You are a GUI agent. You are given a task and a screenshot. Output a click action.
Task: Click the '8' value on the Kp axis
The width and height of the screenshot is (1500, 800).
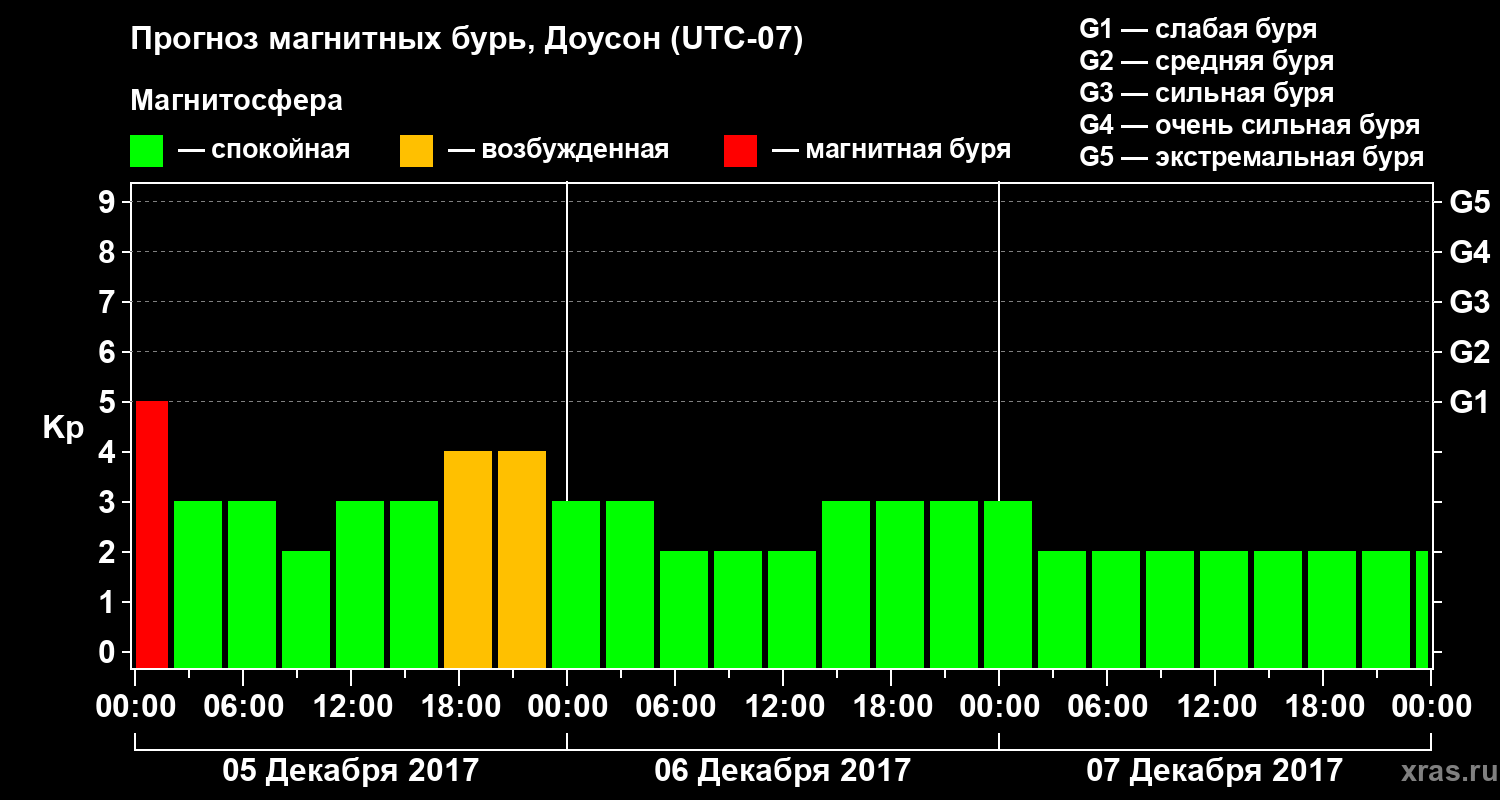pyautogui.click(x=109, y=252)
